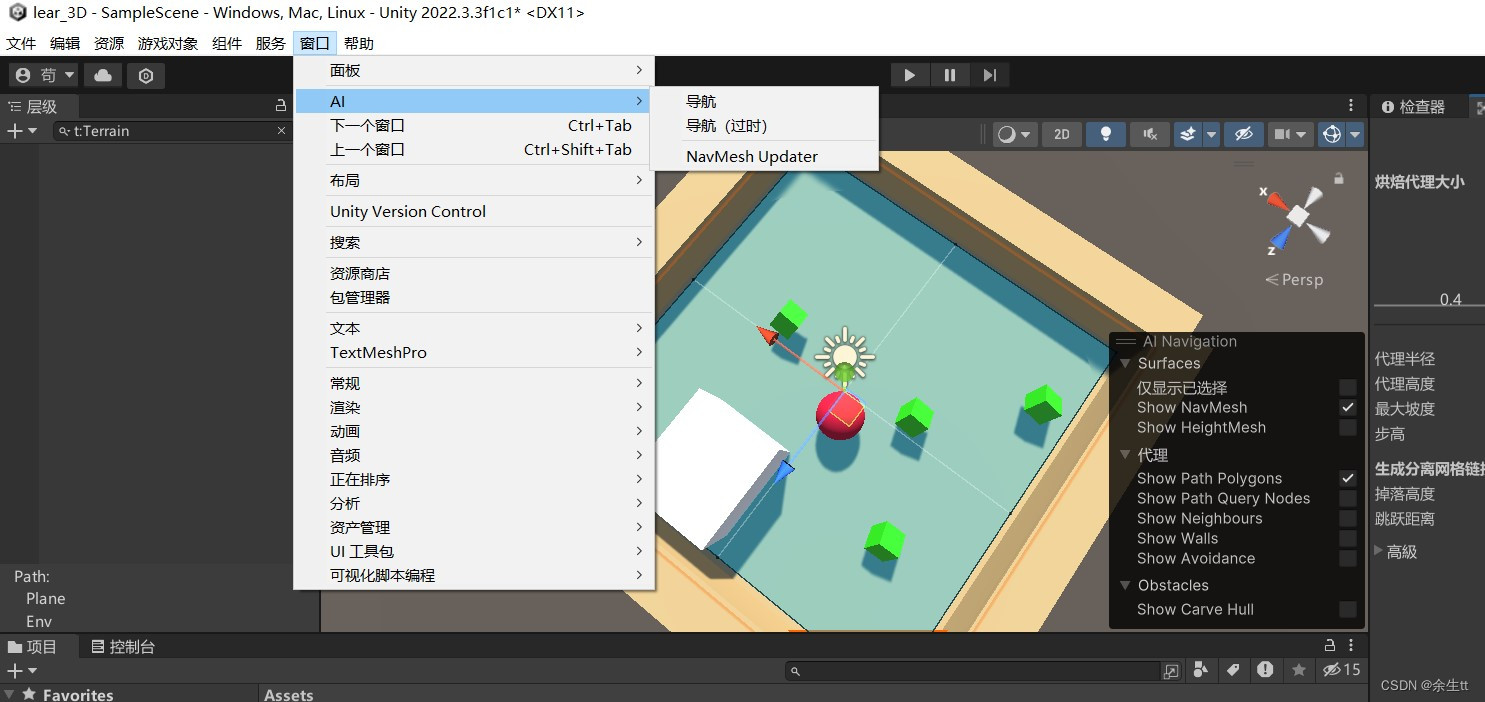Pause the game with the Pause button
This screenshot has height=702, width=1485.
tap(949, 75)
